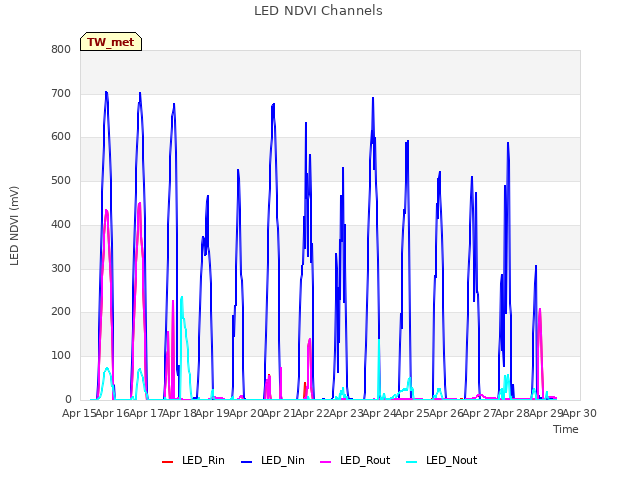This screenshot has height=480, width=640.
Task: Click the magenta LED_Rout legend swatch
Action: coord(326,462)
